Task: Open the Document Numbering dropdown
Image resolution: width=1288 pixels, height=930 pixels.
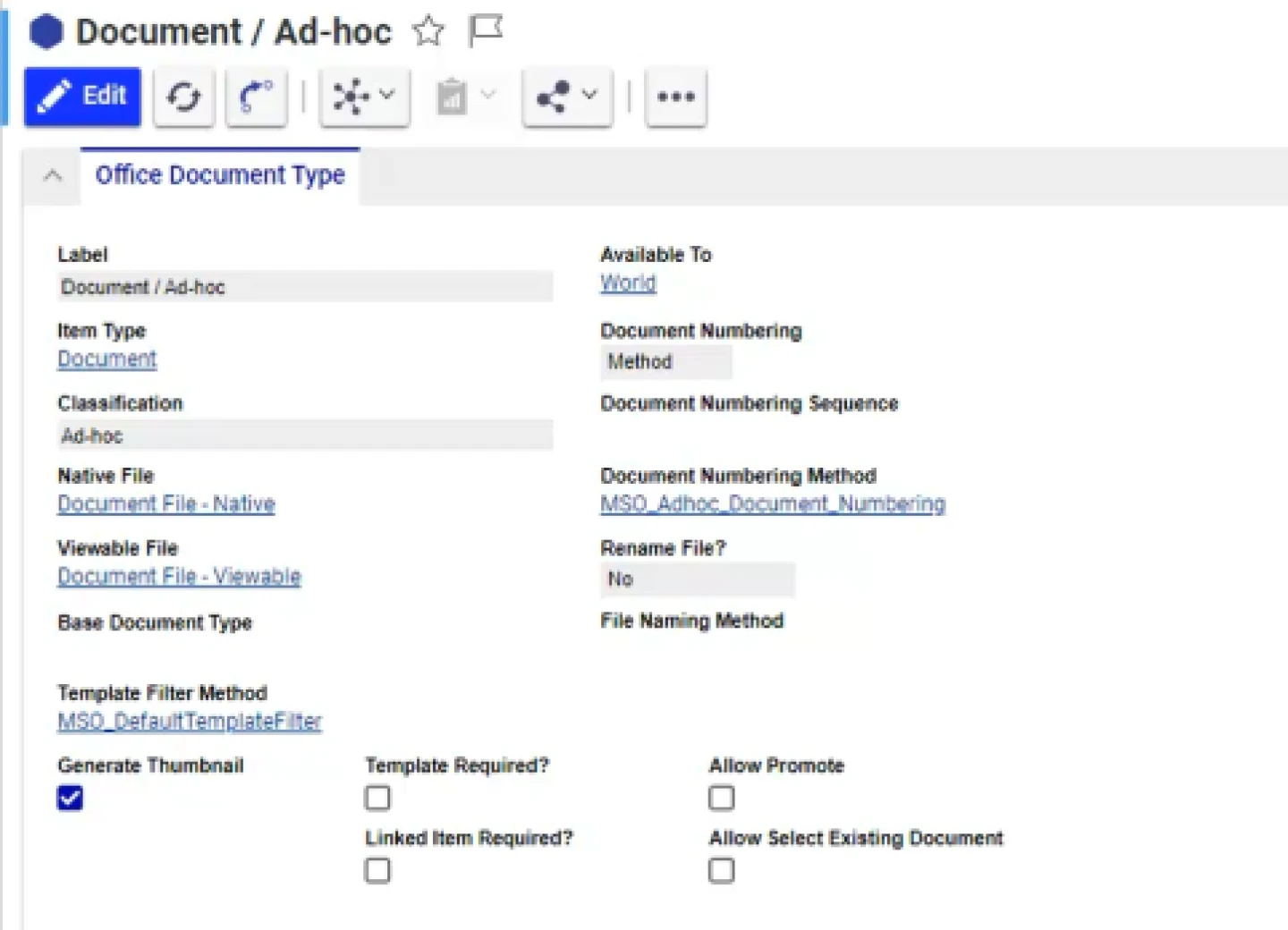Action: pos(666,362)
